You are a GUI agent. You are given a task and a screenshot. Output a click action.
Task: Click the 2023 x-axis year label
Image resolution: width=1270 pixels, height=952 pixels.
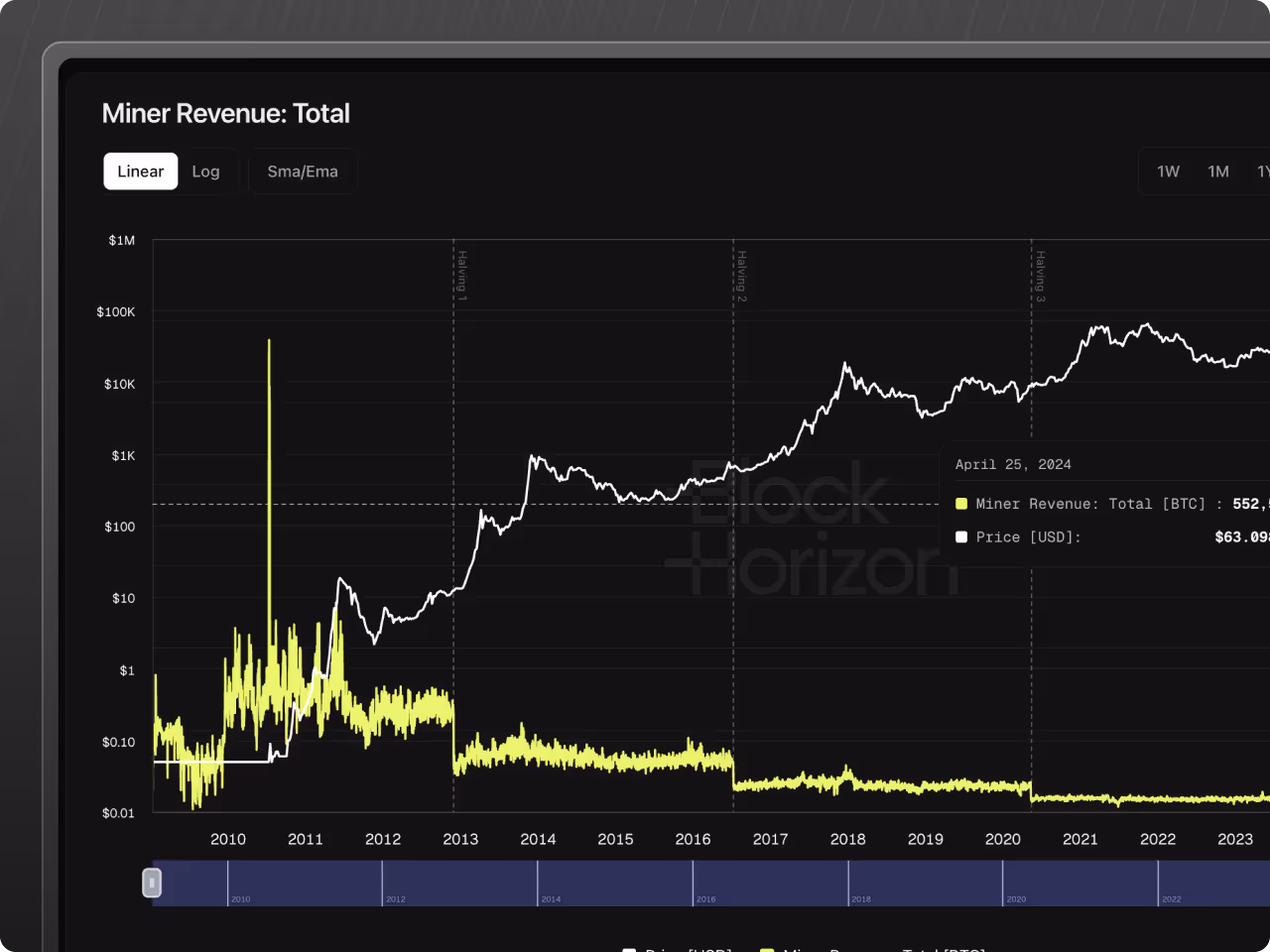[1235, 839]
